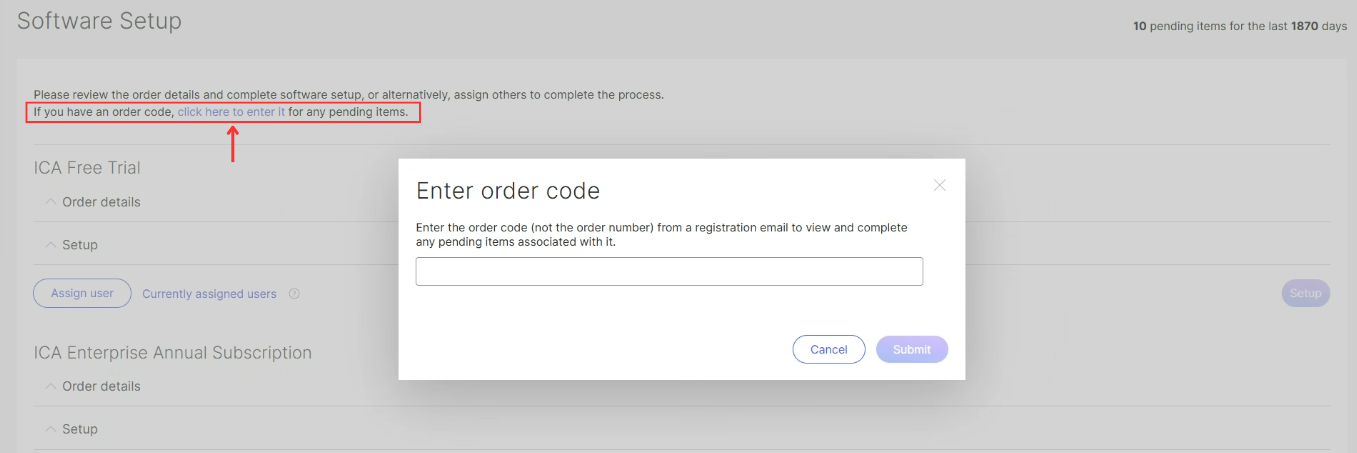Viewport: 1357px width, 453px height.
Task: Expand Order details under ICA Enterprise Annual Subscription
Action: (x=93, y=386)
